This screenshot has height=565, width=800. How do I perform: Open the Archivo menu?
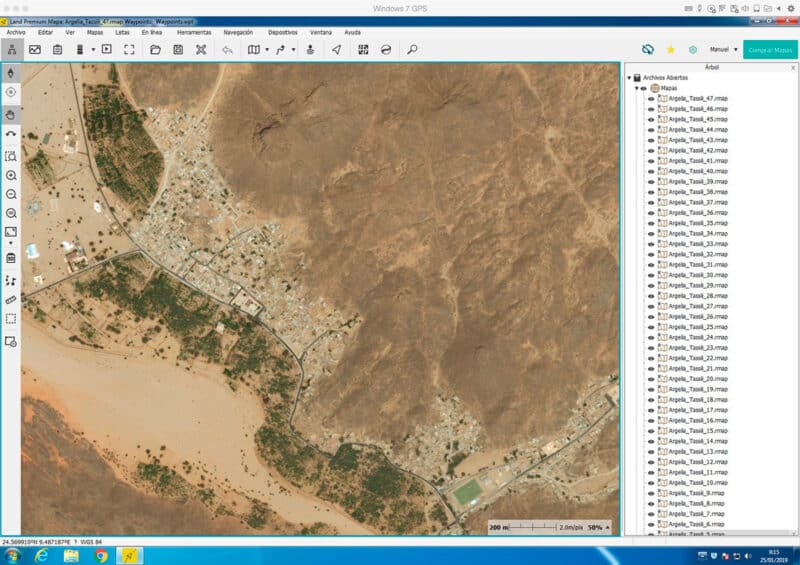click(16, 32)
